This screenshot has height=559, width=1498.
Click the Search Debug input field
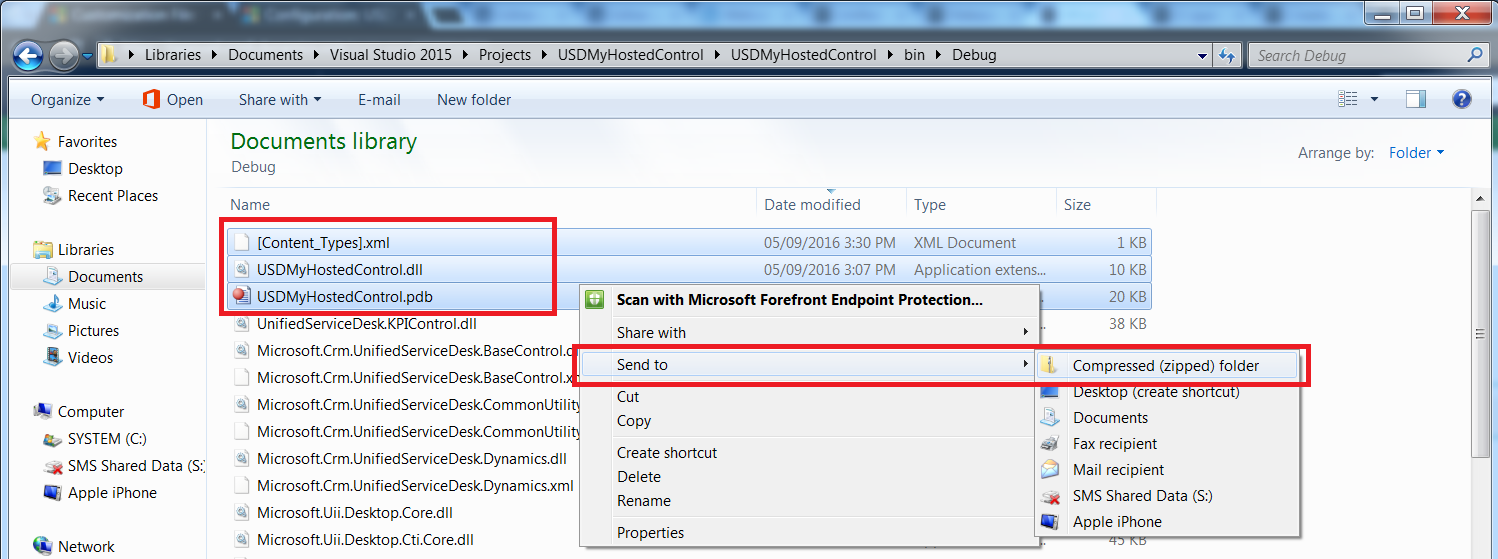[x=1355, y=56]
